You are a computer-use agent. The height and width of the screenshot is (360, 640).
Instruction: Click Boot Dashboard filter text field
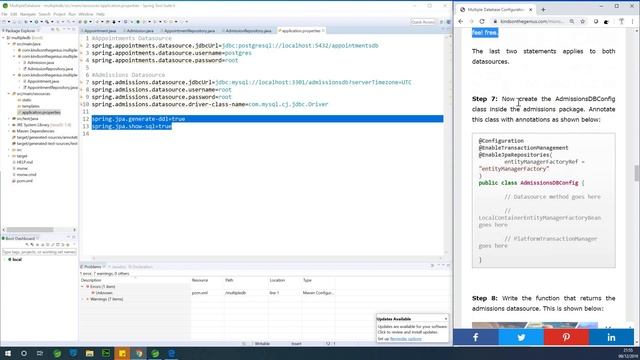[39, 252]
